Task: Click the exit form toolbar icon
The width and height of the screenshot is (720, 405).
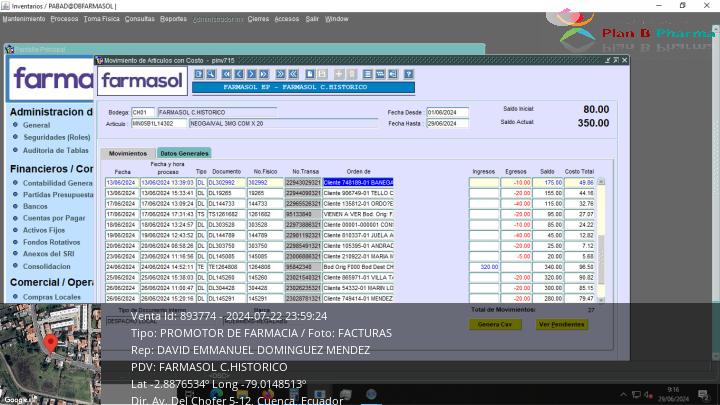Action: point(393,74)
